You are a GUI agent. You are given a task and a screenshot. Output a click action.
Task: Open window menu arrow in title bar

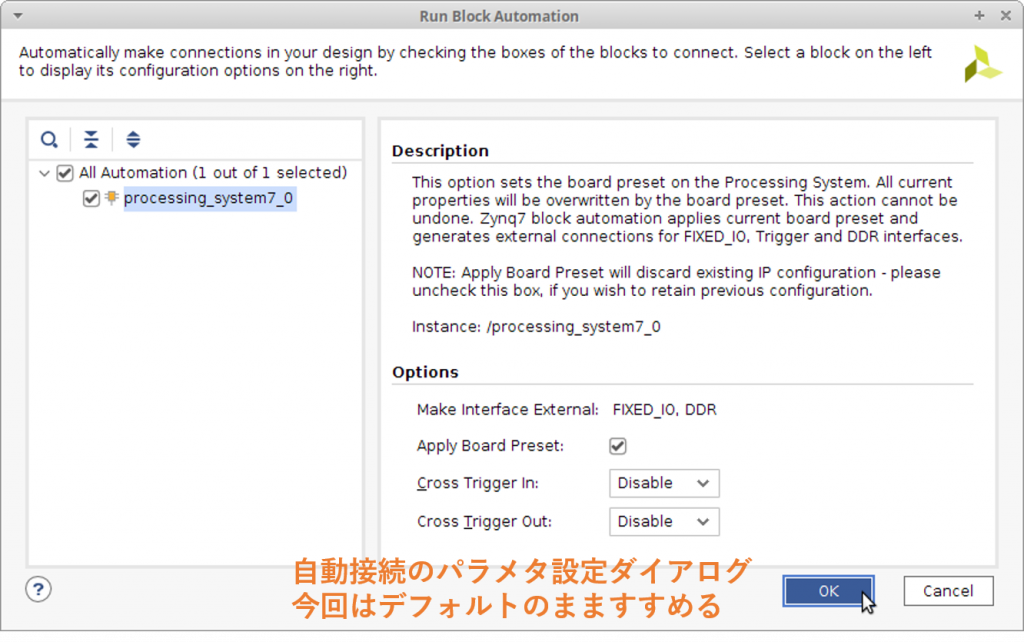point(18,16)
